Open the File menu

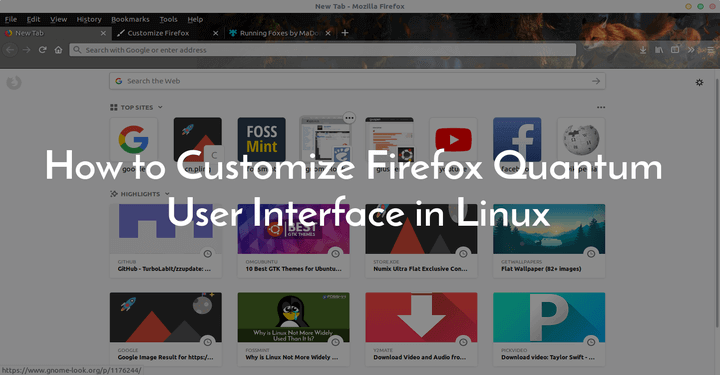tap(11, 19)
